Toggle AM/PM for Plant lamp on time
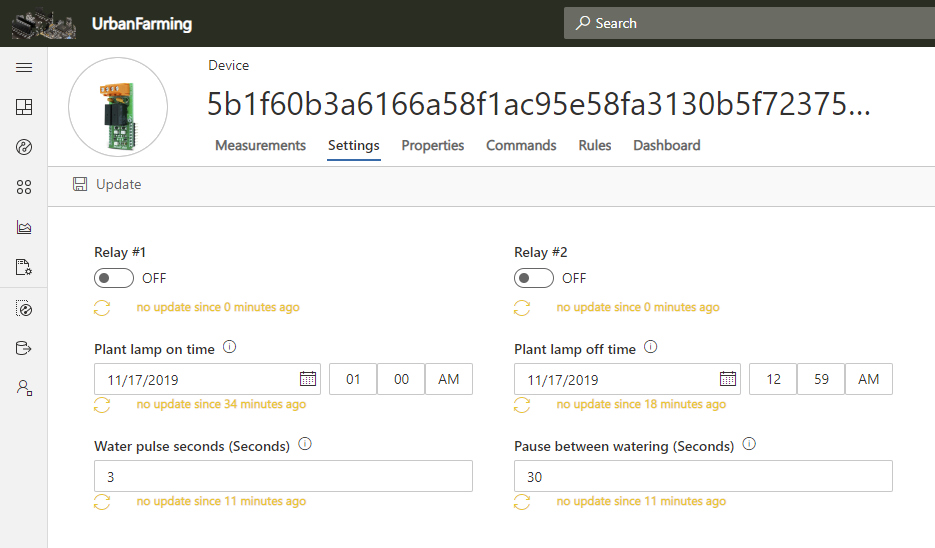Viewport: 935px width, 548px height. tap(449, 380)
